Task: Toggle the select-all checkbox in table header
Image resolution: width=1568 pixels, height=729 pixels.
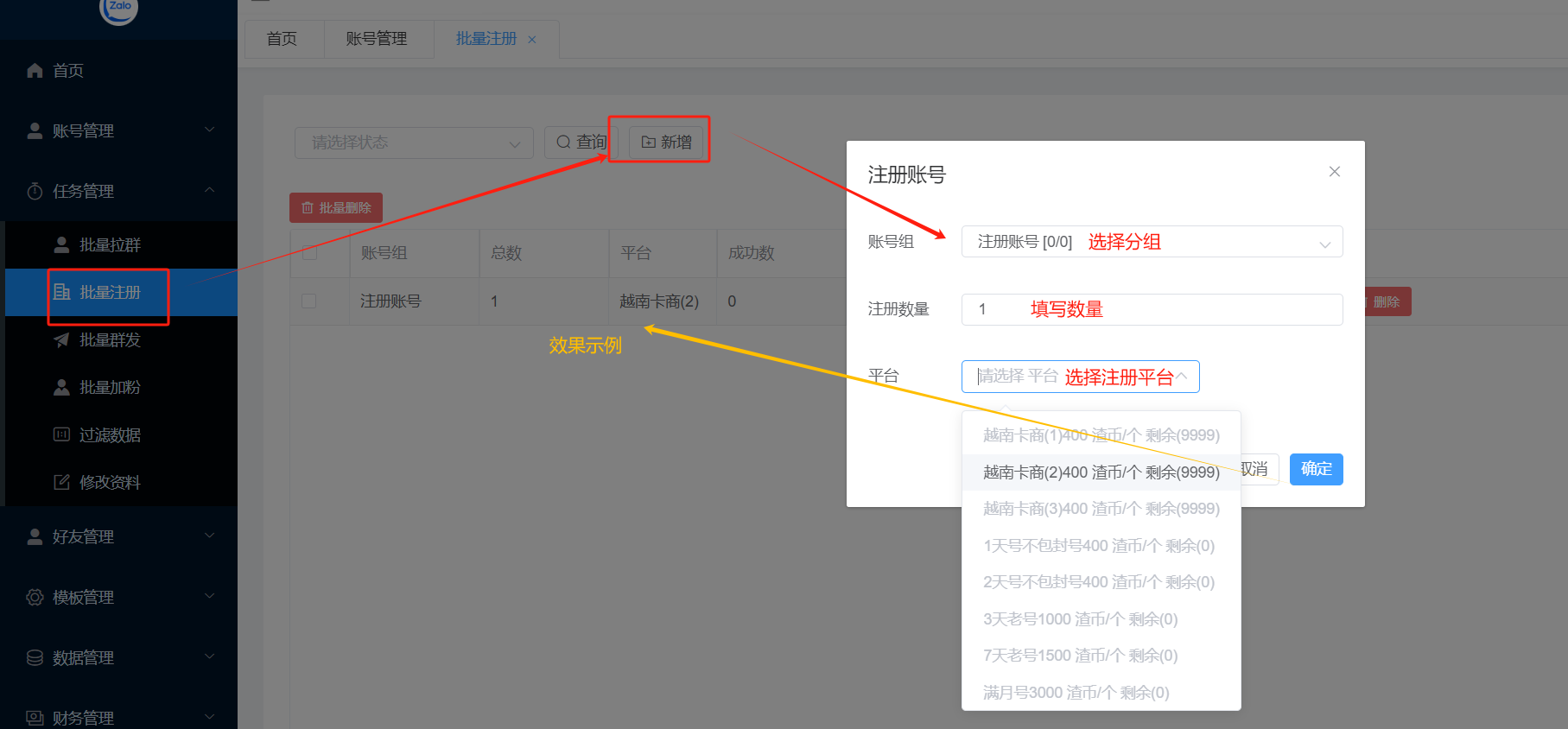Action: (x=309, y=253)
